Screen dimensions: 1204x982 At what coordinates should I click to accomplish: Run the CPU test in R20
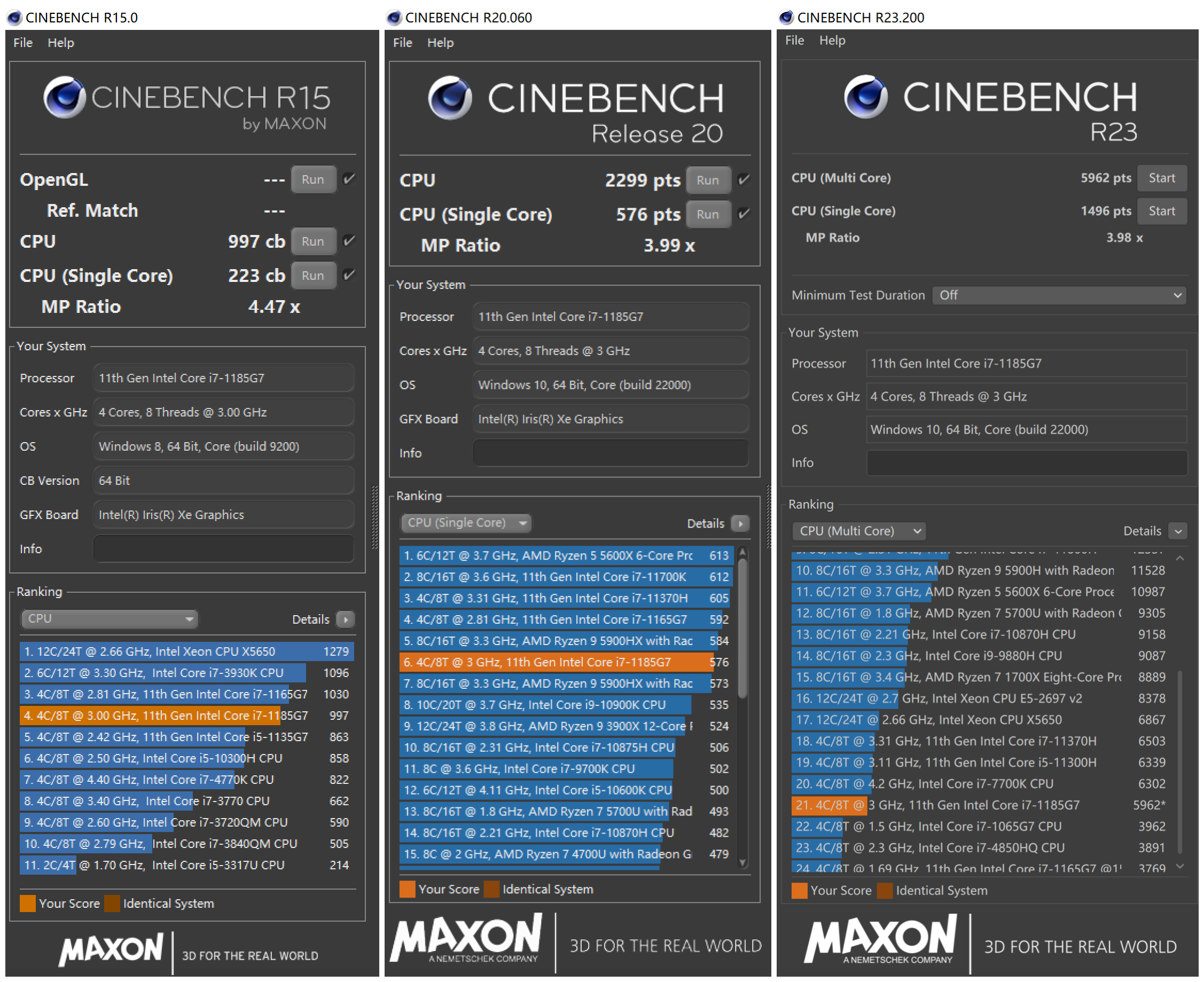click(x=708, y=180)
